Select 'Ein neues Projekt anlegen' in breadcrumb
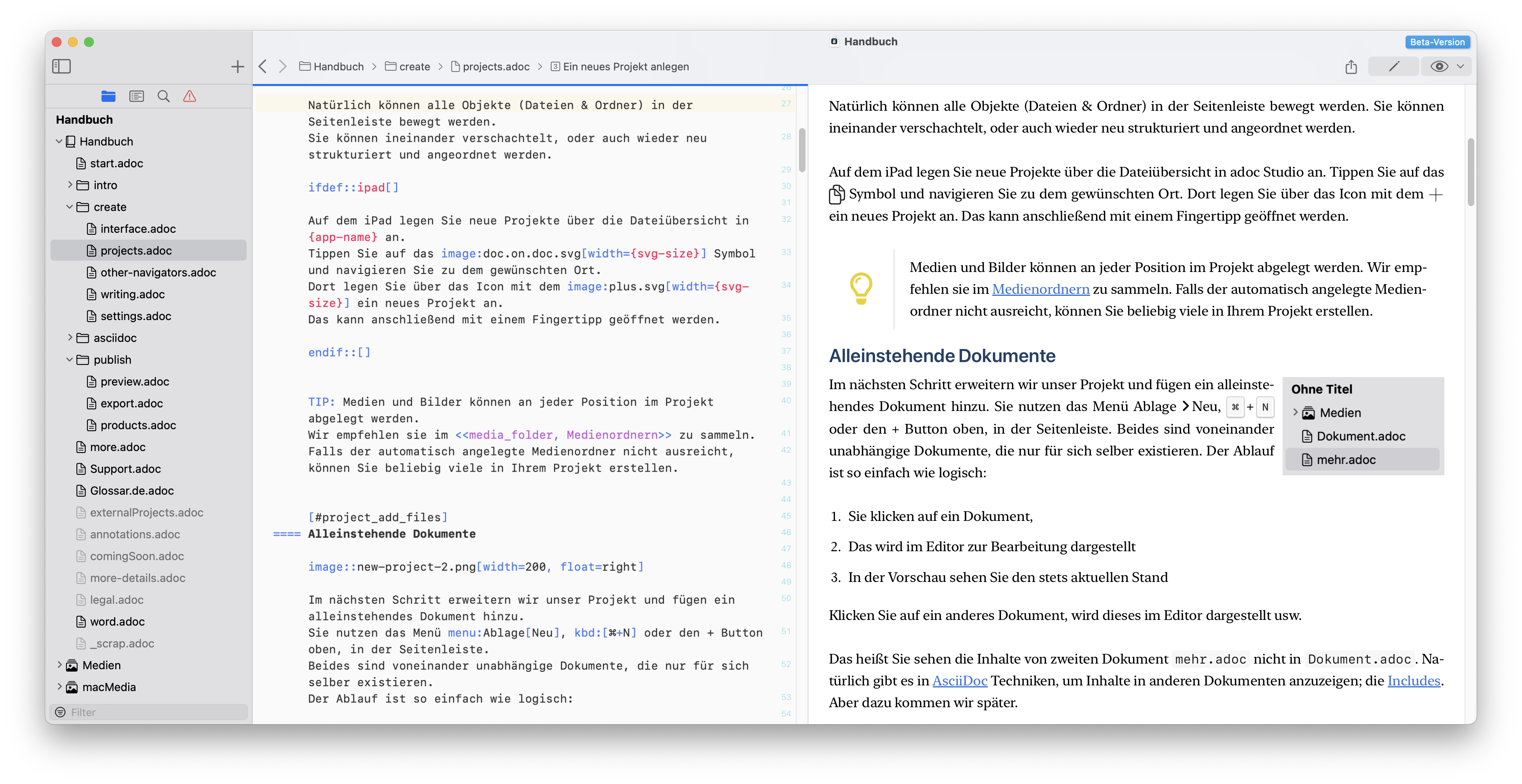Viewport: 1522px width, 784px height. (x=625, y=67)
